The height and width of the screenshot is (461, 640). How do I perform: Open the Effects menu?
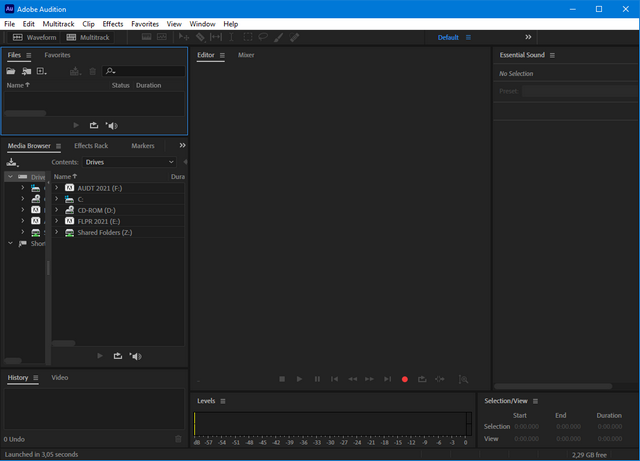pos(113,23)
